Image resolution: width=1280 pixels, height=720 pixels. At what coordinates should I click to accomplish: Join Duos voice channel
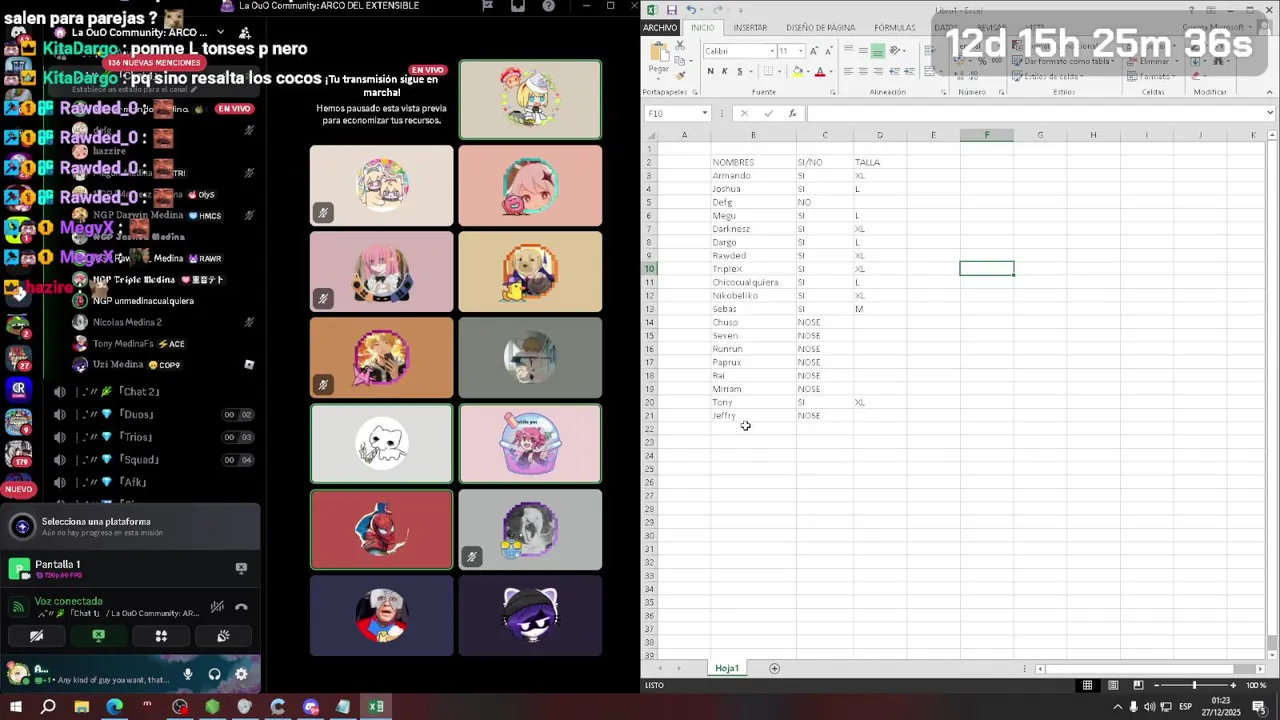click(x=139, y=414)
